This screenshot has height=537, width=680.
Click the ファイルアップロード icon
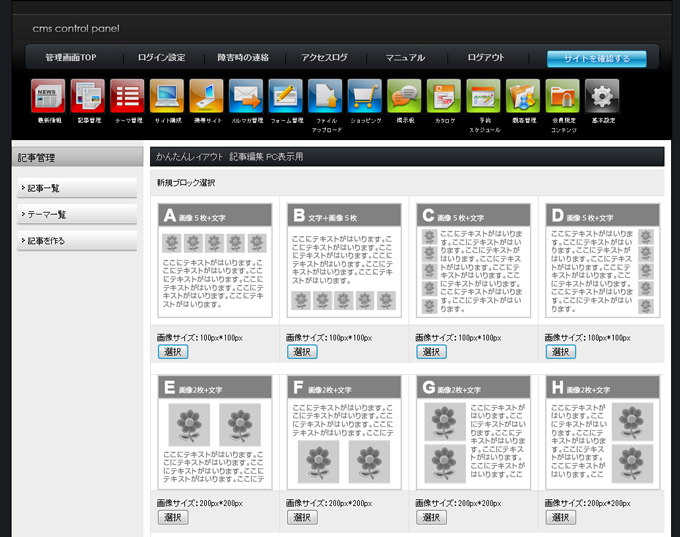pos(325,96)
